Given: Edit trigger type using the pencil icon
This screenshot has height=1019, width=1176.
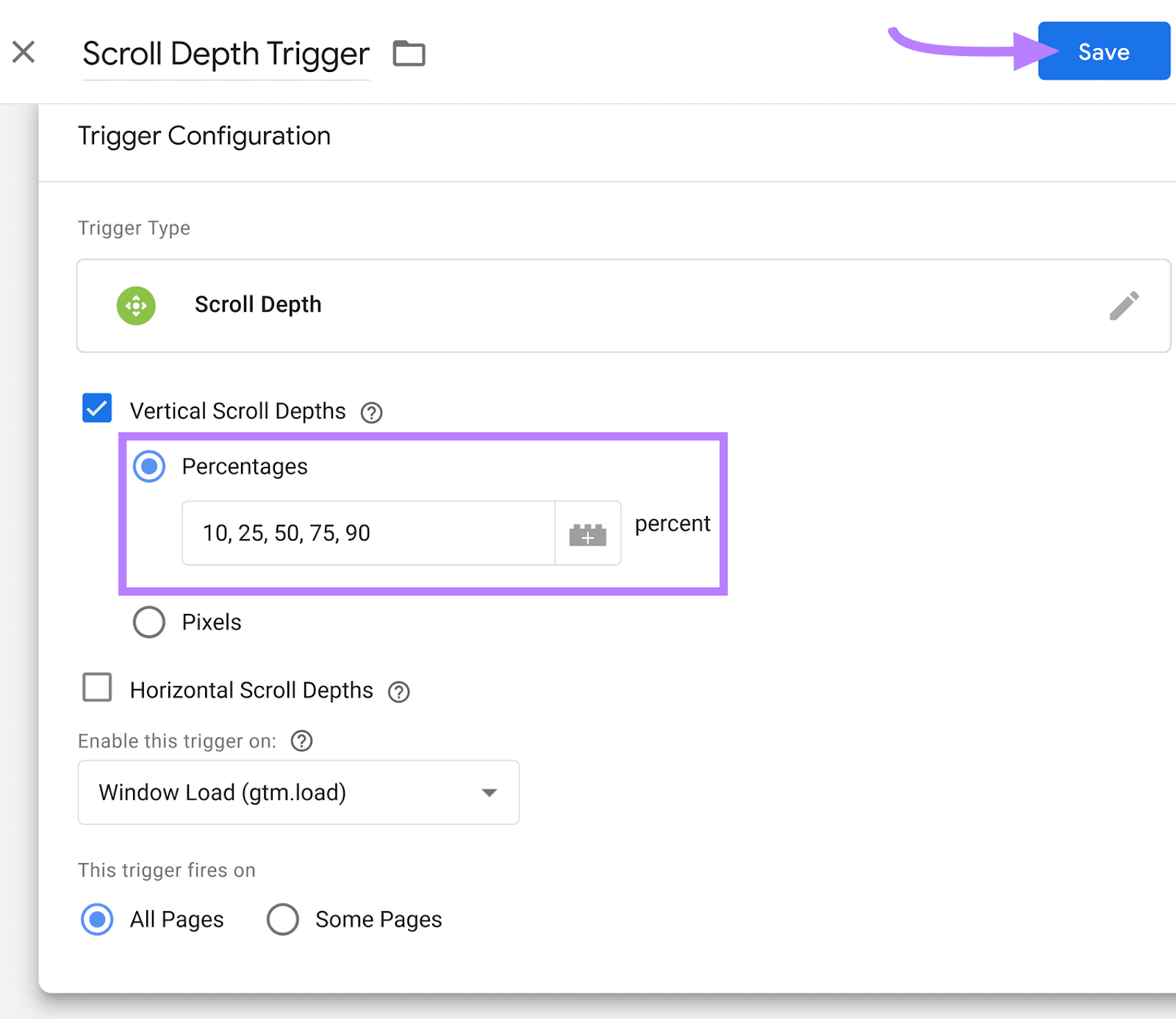Looking at the screenshot, I should 1125,306.
